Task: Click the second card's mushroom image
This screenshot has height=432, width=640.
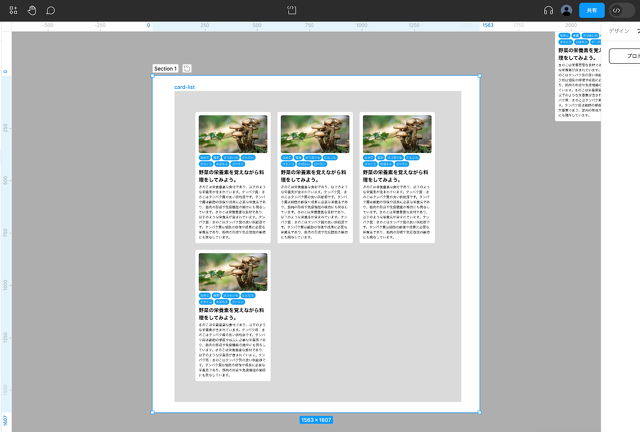Action: pos(315,133)
